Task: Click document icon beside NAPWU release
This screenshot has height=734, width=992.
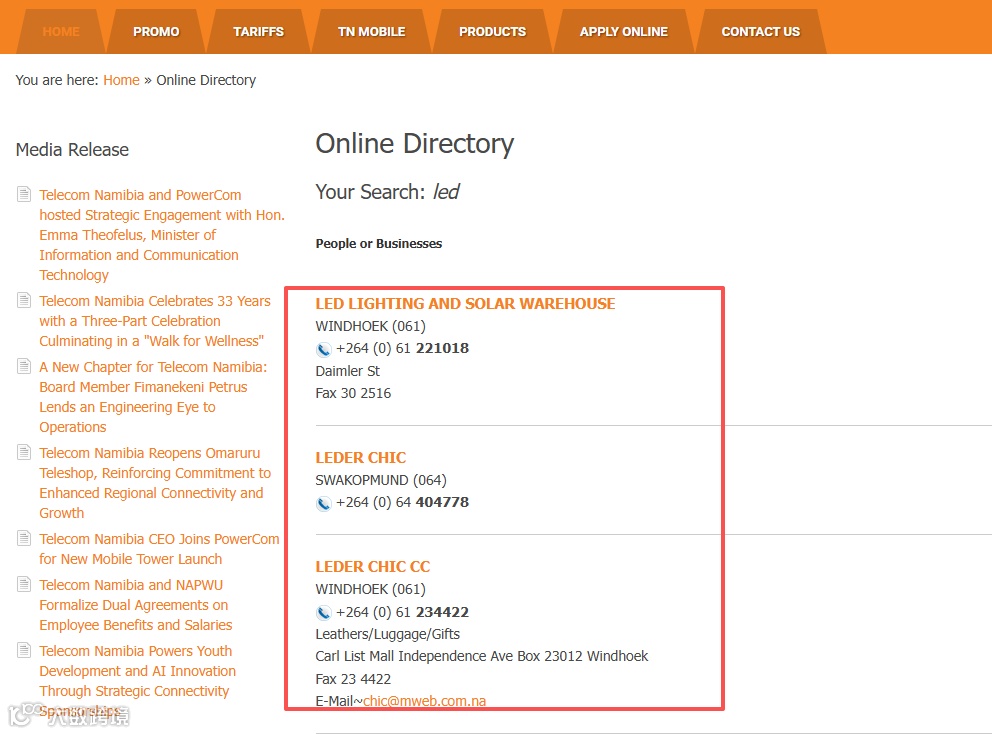Action: (24, 584)
